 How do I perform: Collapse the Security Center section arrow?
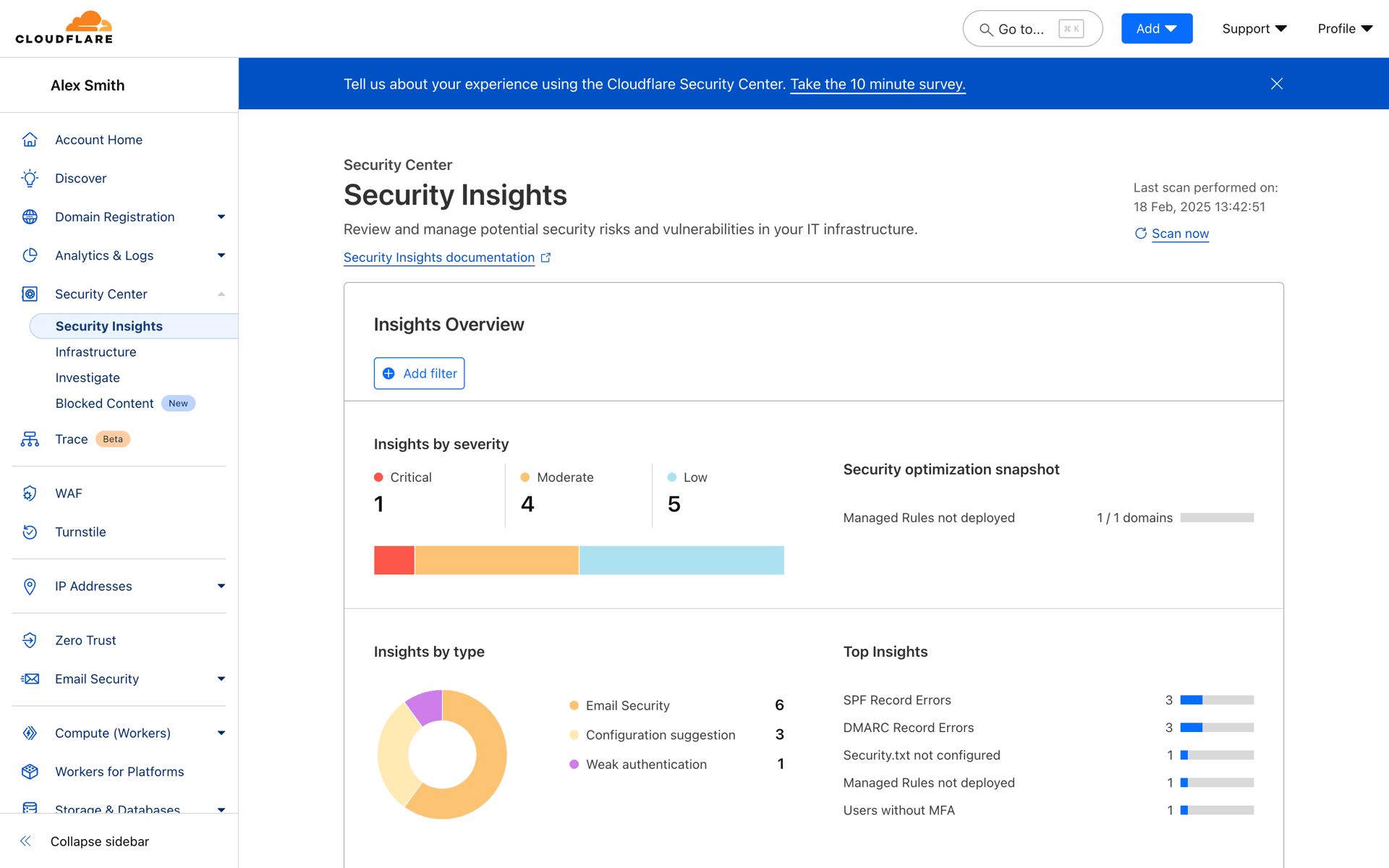(221, 294)
